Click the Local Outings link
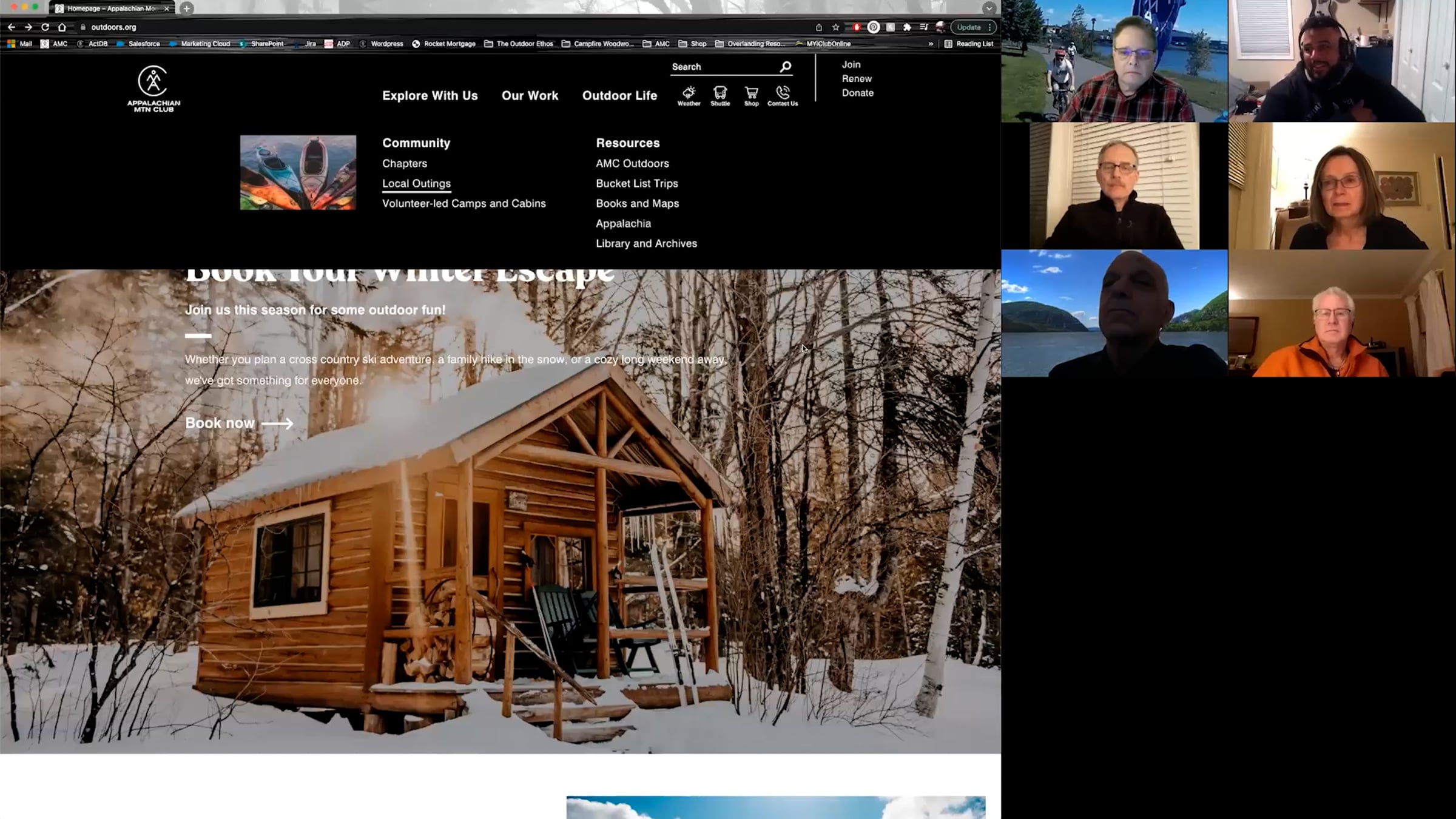 pos(416,183)
